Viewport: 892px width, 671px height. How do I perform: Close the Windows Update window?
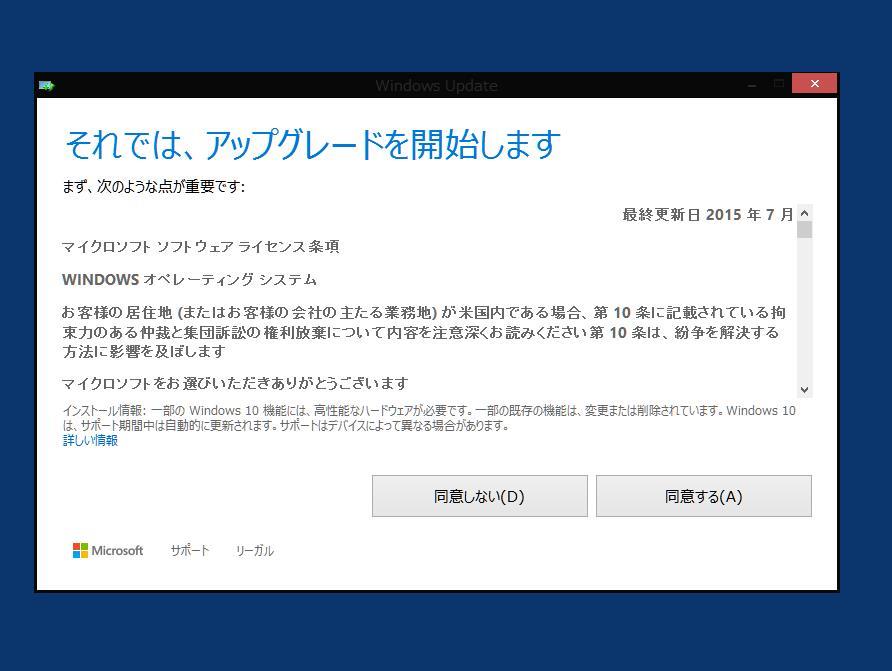815,84
